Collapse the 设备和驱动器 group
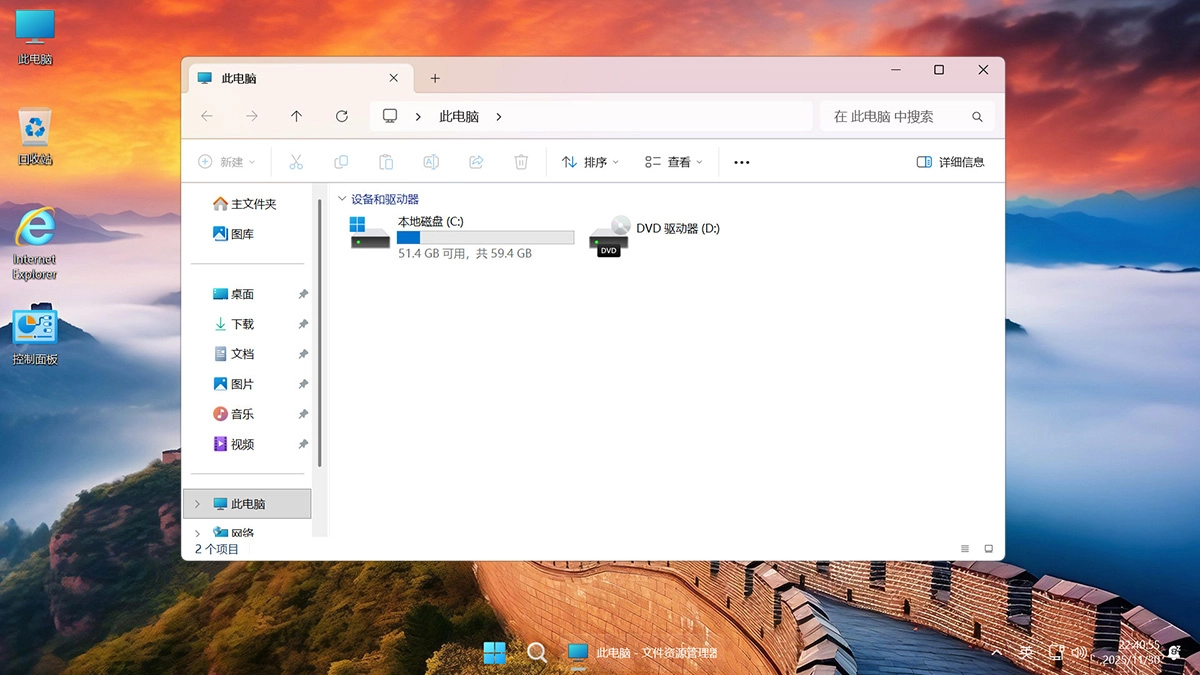The height and width of the screenshot is (675, 1200). (343, 198)
